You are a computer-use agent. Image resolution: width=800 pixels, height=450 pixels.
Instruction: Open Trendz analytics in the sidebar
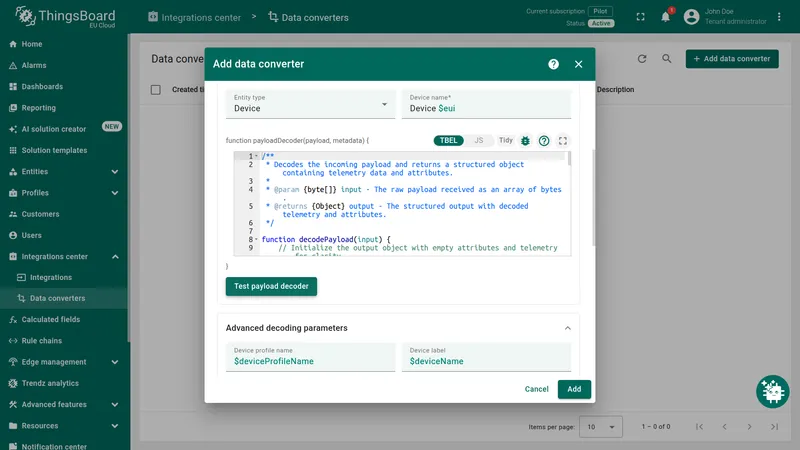[63, 384]
